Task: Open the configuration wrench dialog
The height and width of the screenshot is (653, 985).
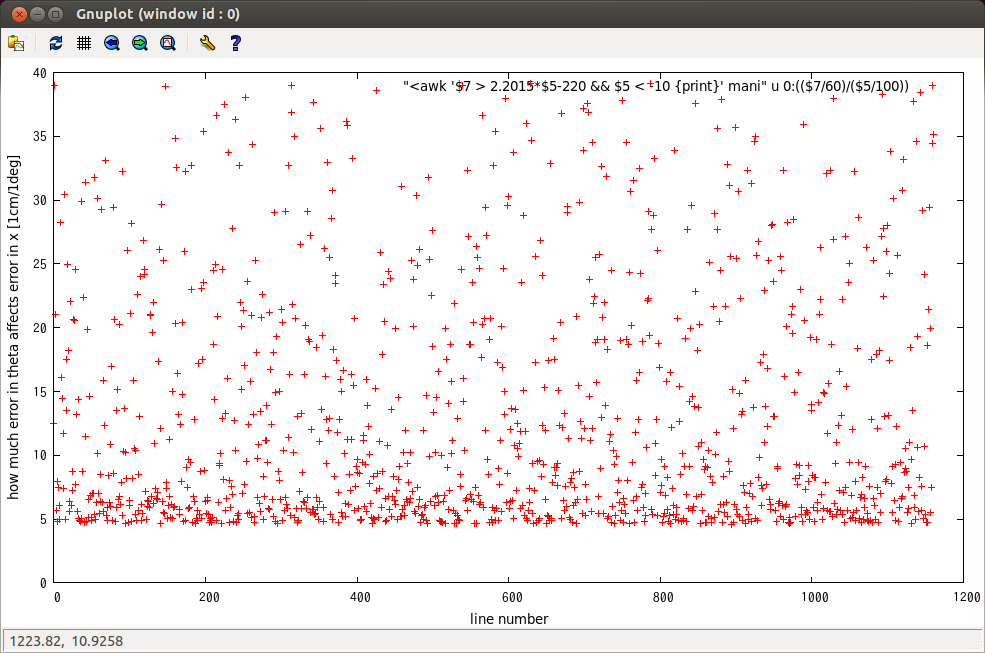Action: pyautogui.click(x=207, y=43)
